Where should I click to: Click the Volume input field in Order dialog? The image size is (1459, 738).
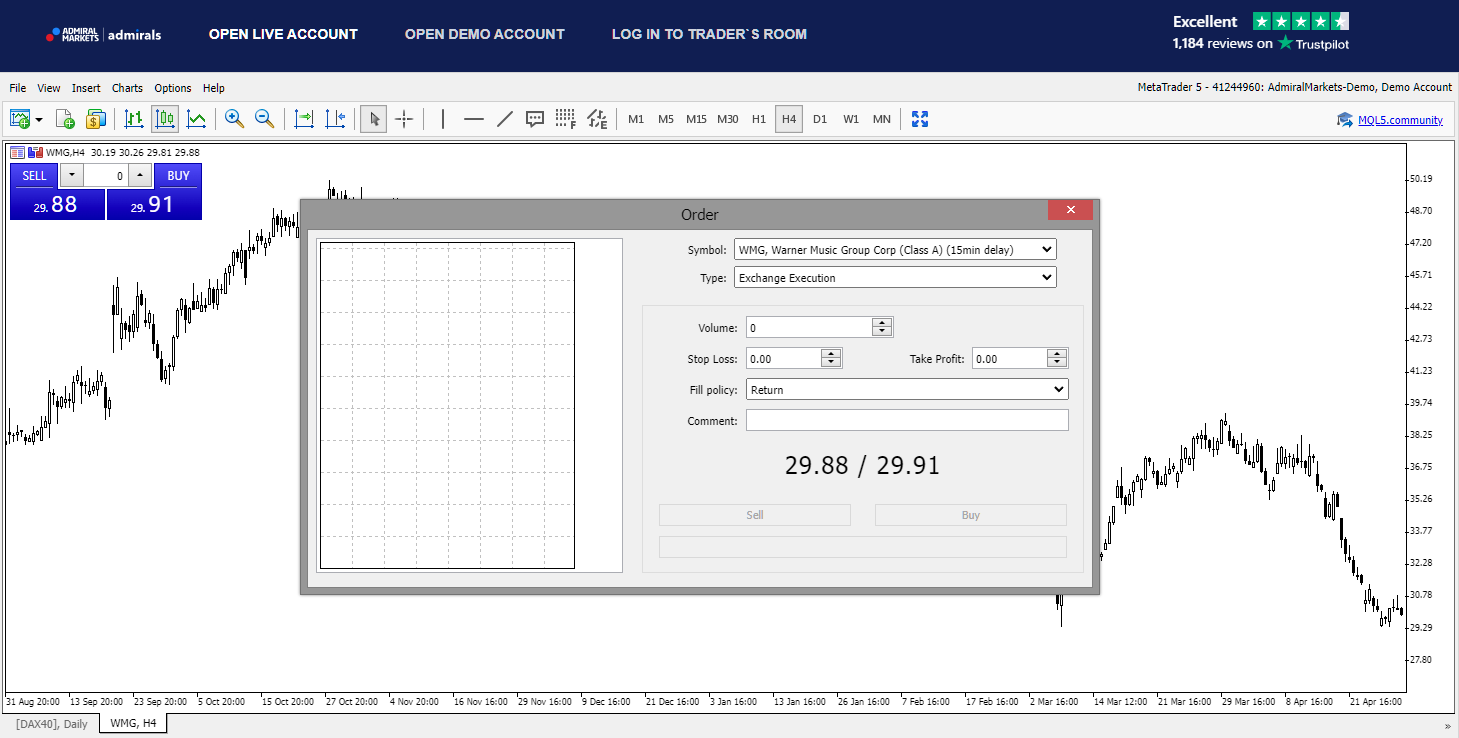pos(809,327)
